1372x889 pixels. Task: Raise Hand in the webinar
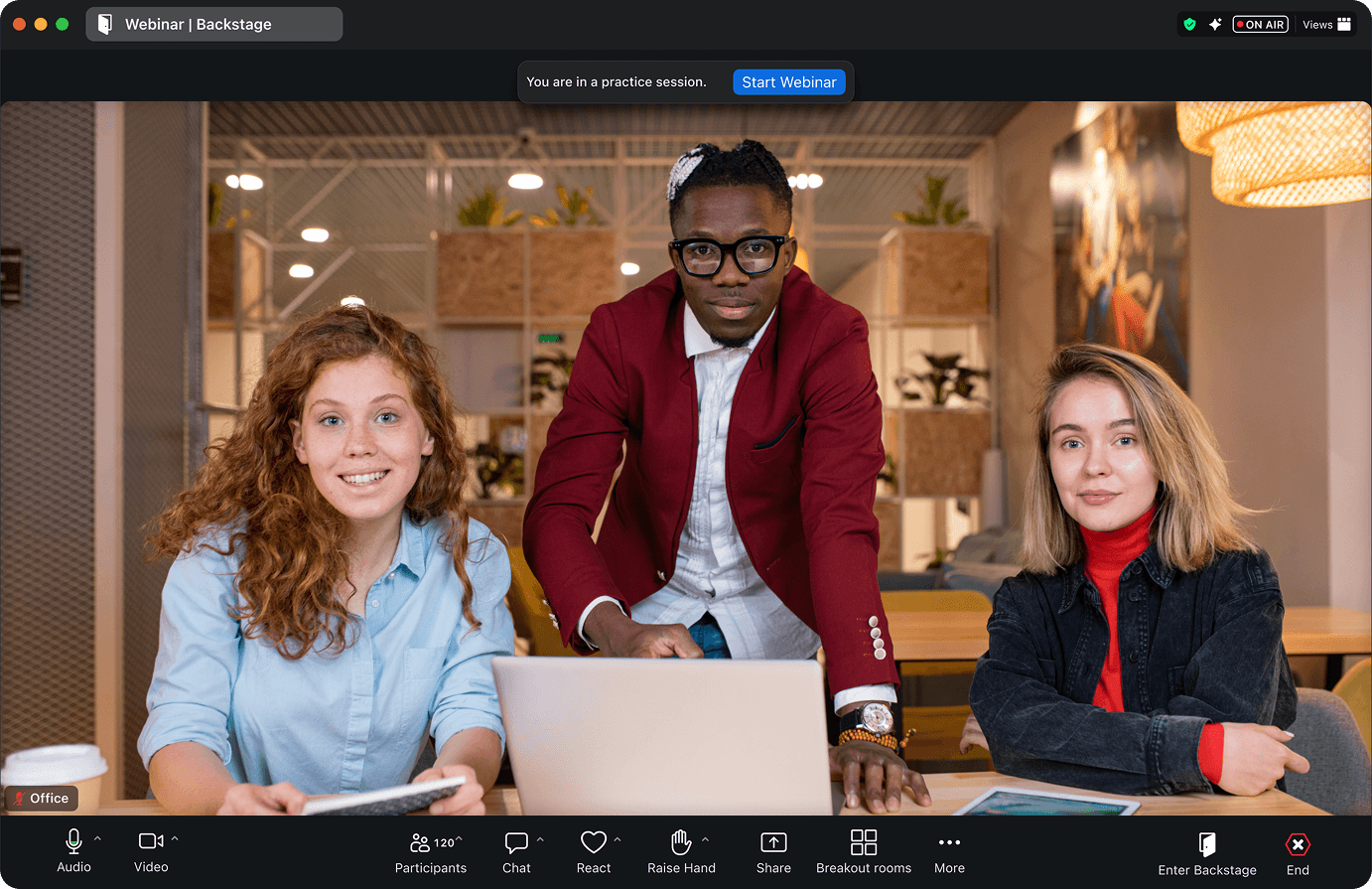click(x=681, y=852)
